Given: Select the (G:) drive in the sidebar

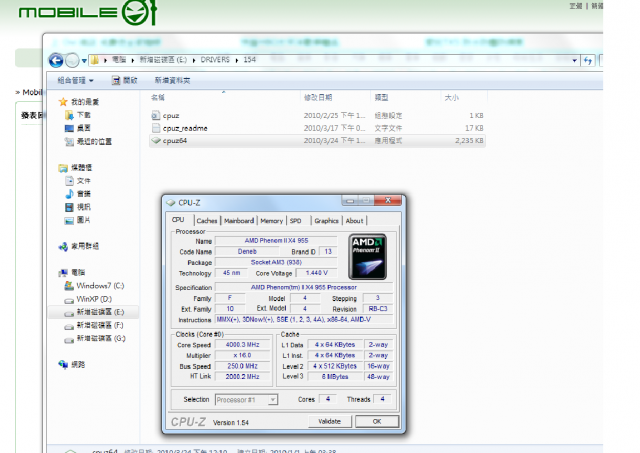Looking at the screenshot, I should click(95, 338).
